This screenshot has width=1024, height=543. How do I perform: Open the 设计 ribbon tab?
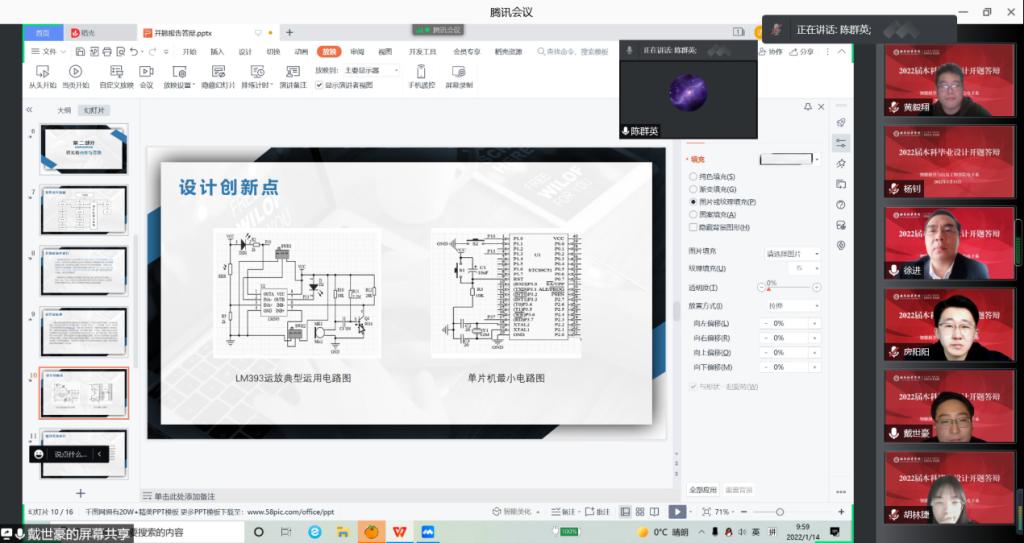(x=245, y=51)
